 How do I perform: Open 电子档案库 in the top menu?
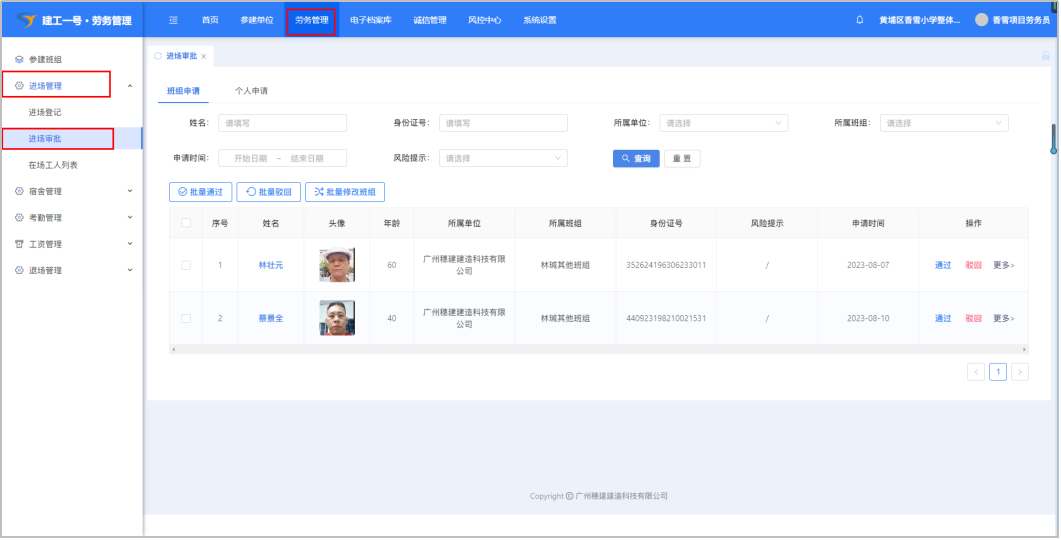[370, 20]
